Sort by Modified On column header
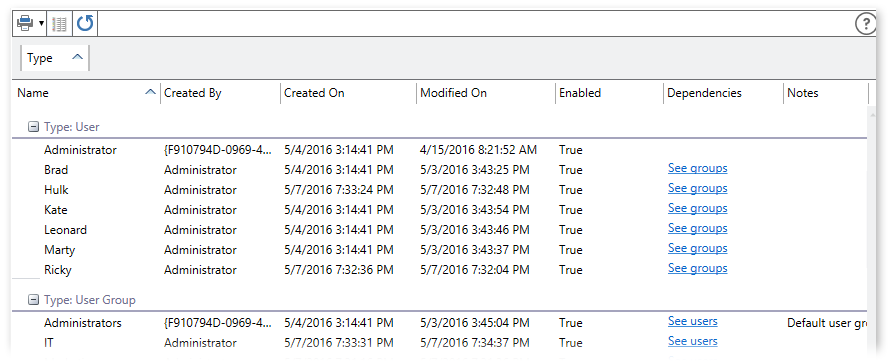This screenshot has width=896, height=362. pos(486,93)
